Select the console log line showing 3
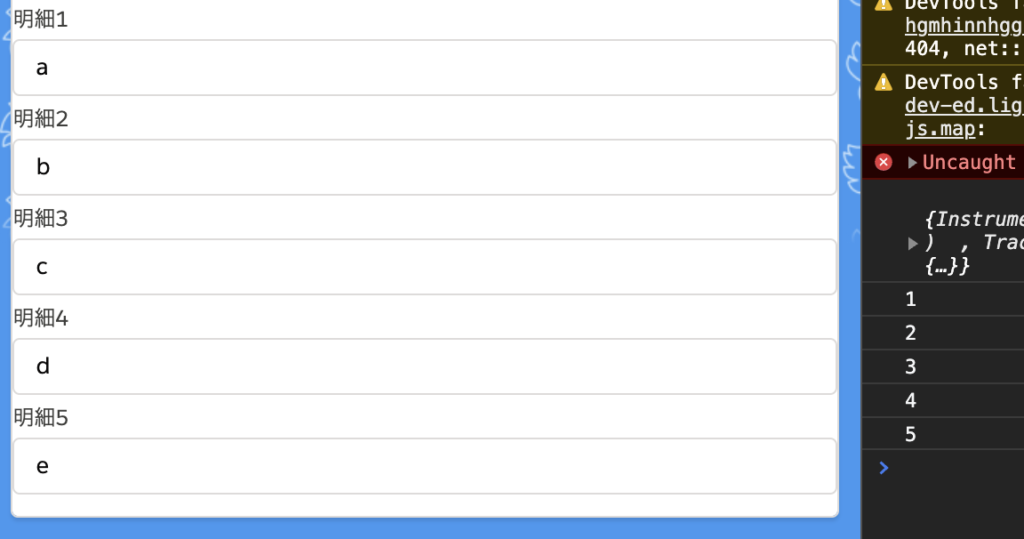Viewport: 1024px width, 539px height. pos(943,367)
